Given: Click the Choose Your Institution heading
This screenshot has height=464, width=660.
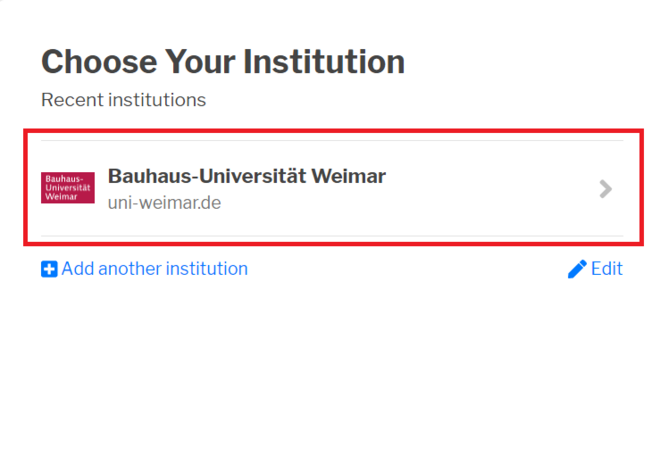Looking at the screenshot, I should click(x=223, y=62).
